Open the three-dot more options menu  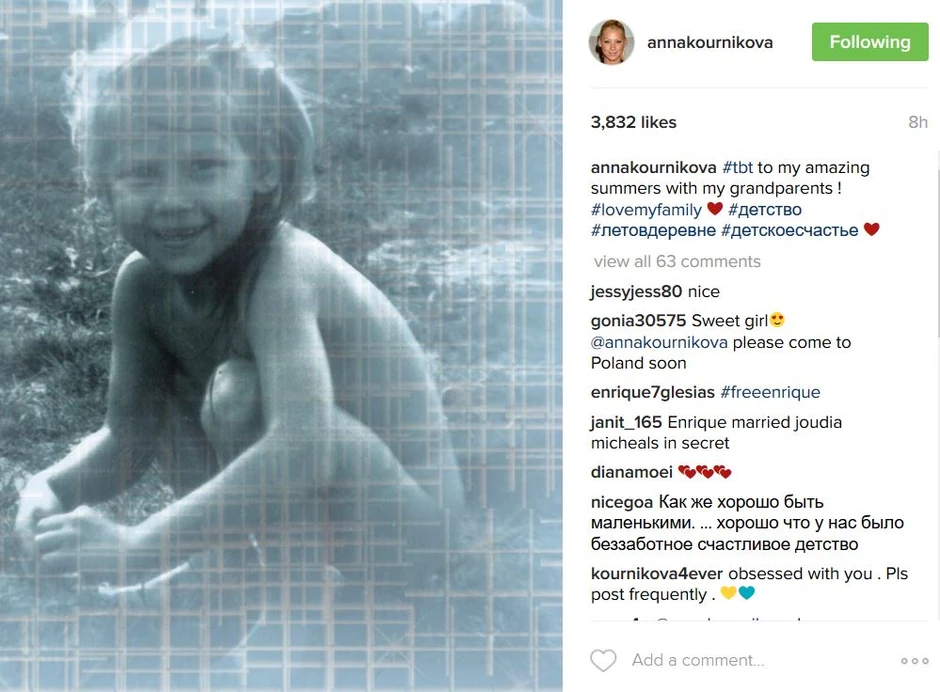[914, 661]
